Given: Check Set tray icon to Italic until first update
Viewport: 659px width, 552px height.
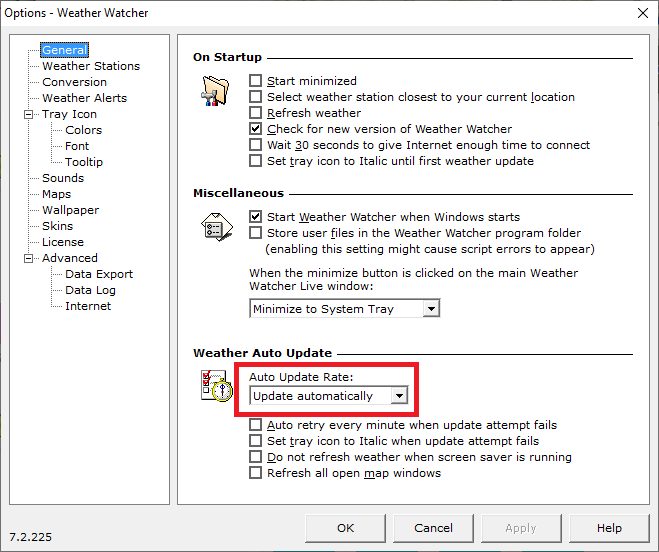Looking at the screenshot, I should click(255, 161).
